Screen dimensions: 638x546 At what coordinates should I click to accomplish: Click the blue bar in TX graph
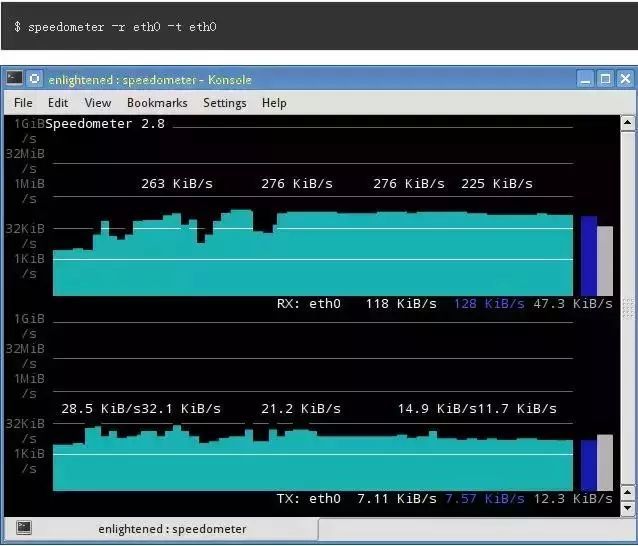pos(589,465)
